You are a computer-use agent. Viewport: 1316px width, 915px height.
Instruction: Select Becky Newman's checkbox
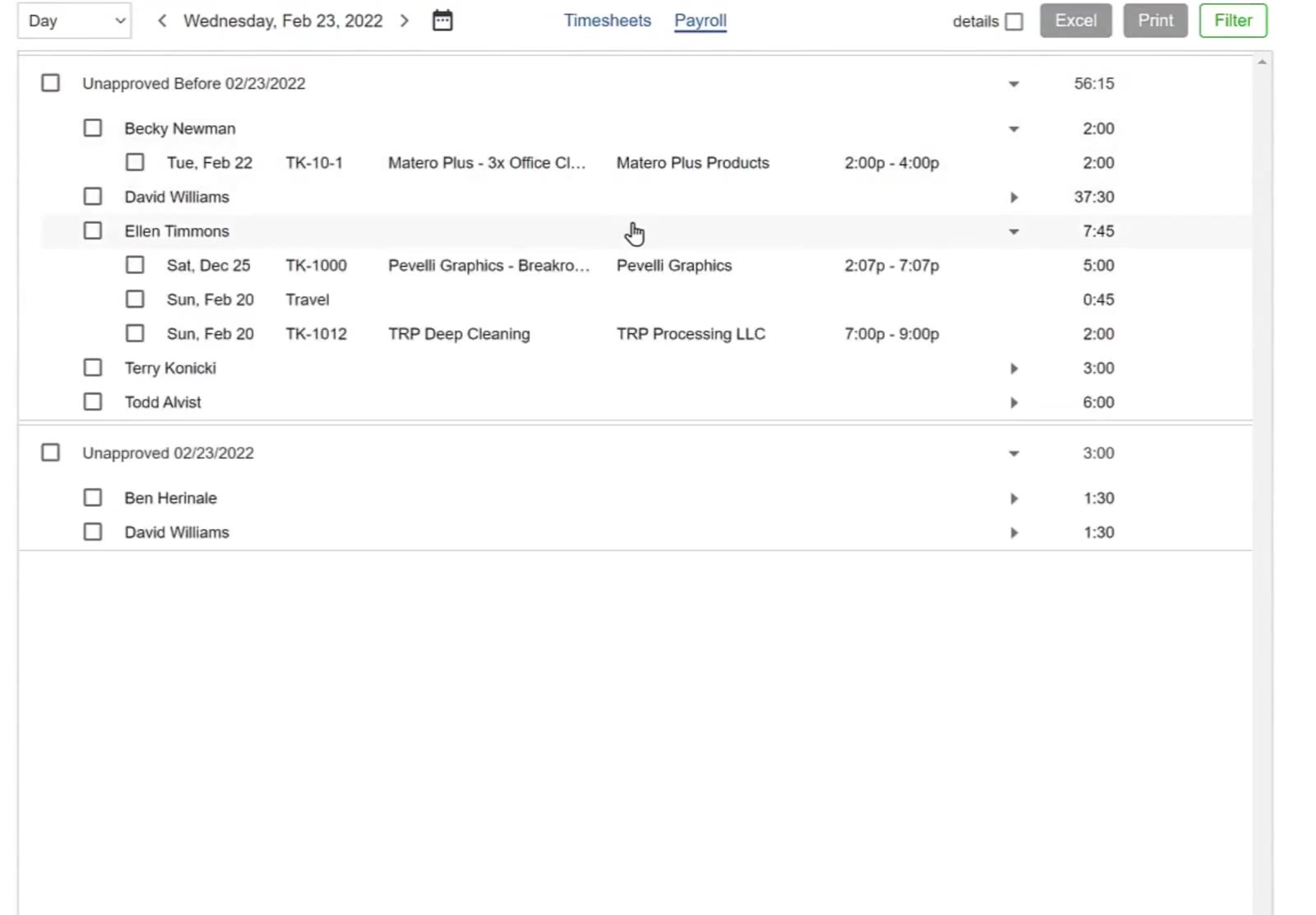pos(93,128)
